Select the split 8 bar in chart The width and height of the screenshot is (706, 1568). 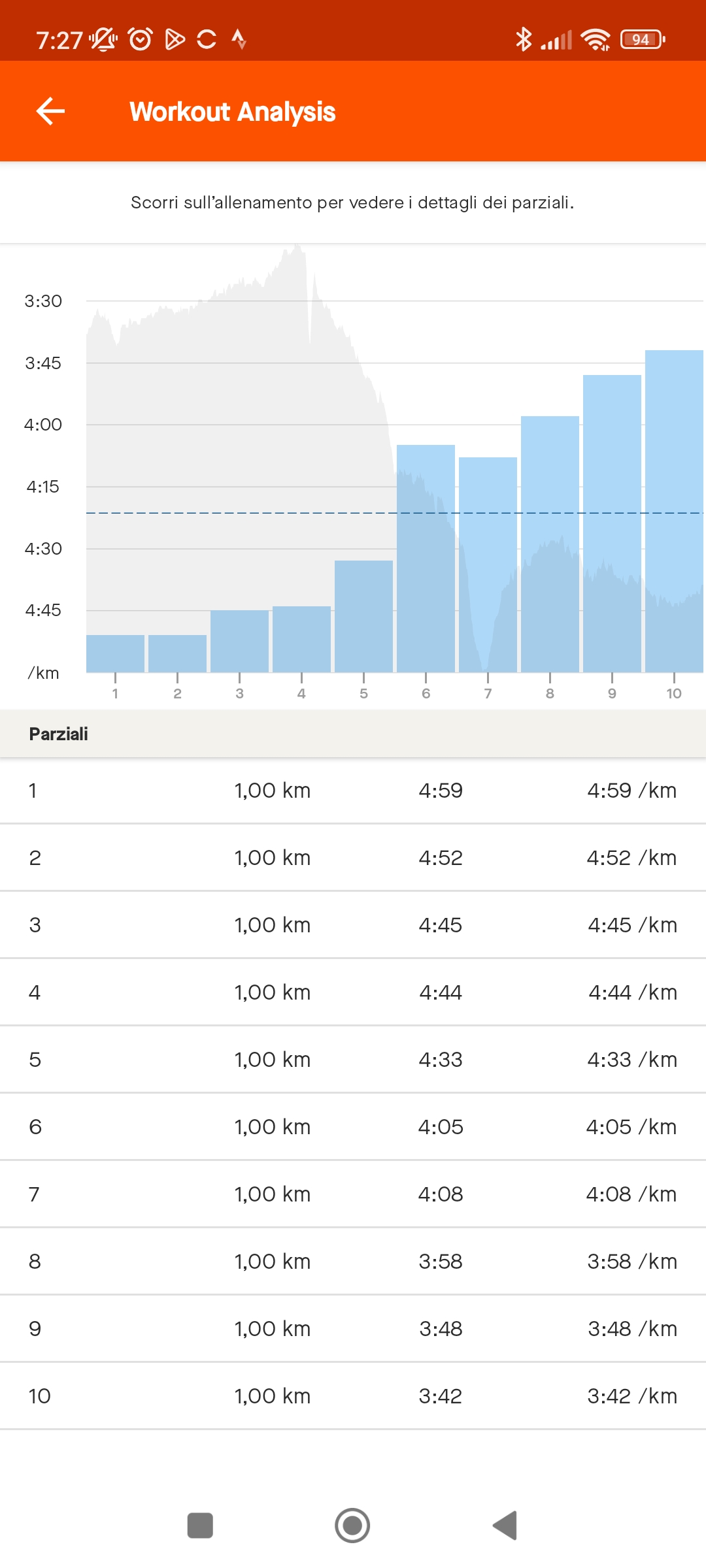coord(550,544)
